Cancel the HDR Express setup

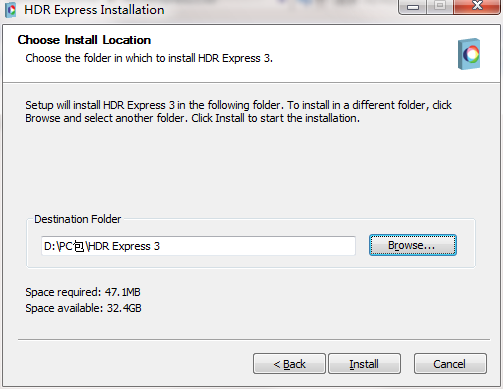450,364
